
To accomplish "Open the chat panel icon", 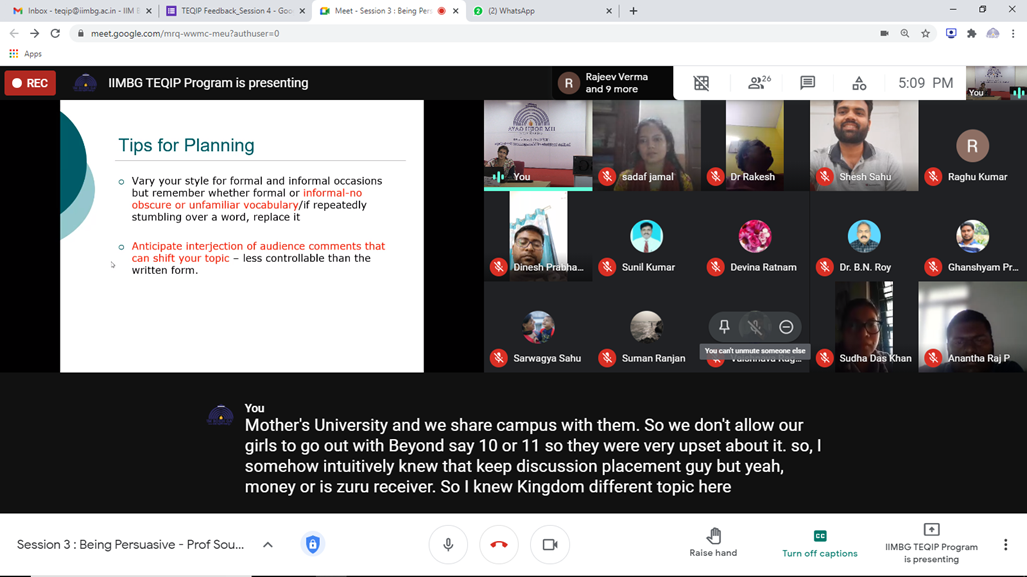I will coord(807,83).
